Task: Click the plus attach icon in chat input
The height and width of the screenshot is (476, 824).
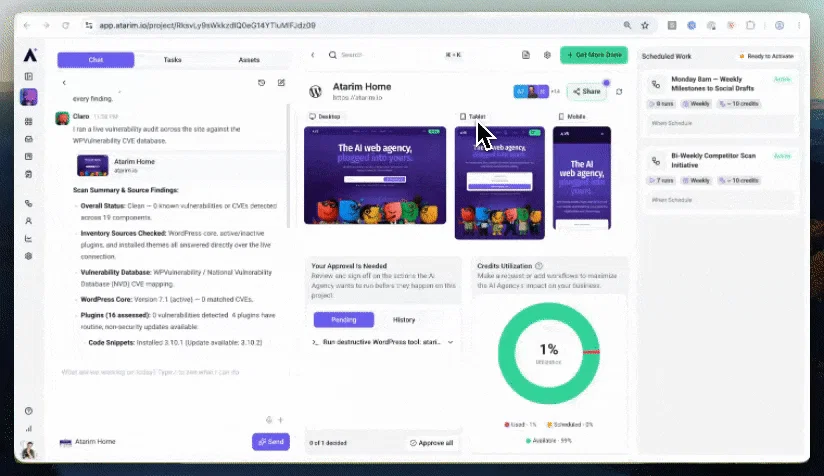Action: pyautogui.click(x=281, y=420)
